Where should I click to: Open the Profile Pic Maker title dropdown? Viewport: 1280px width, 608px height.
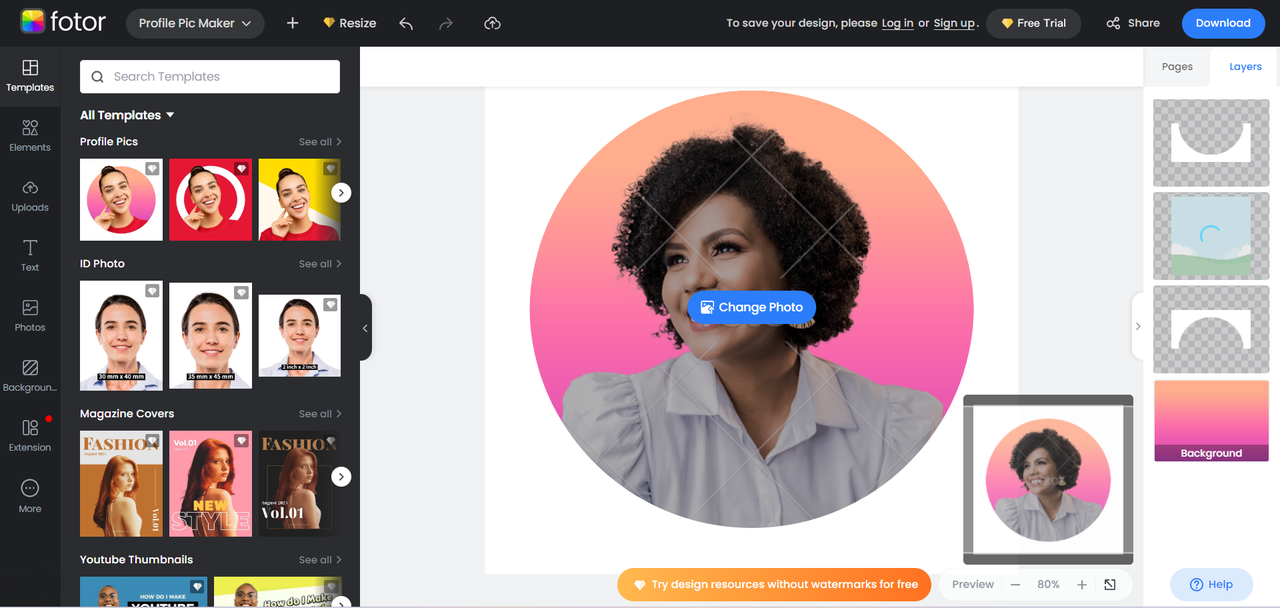[195, 22]
